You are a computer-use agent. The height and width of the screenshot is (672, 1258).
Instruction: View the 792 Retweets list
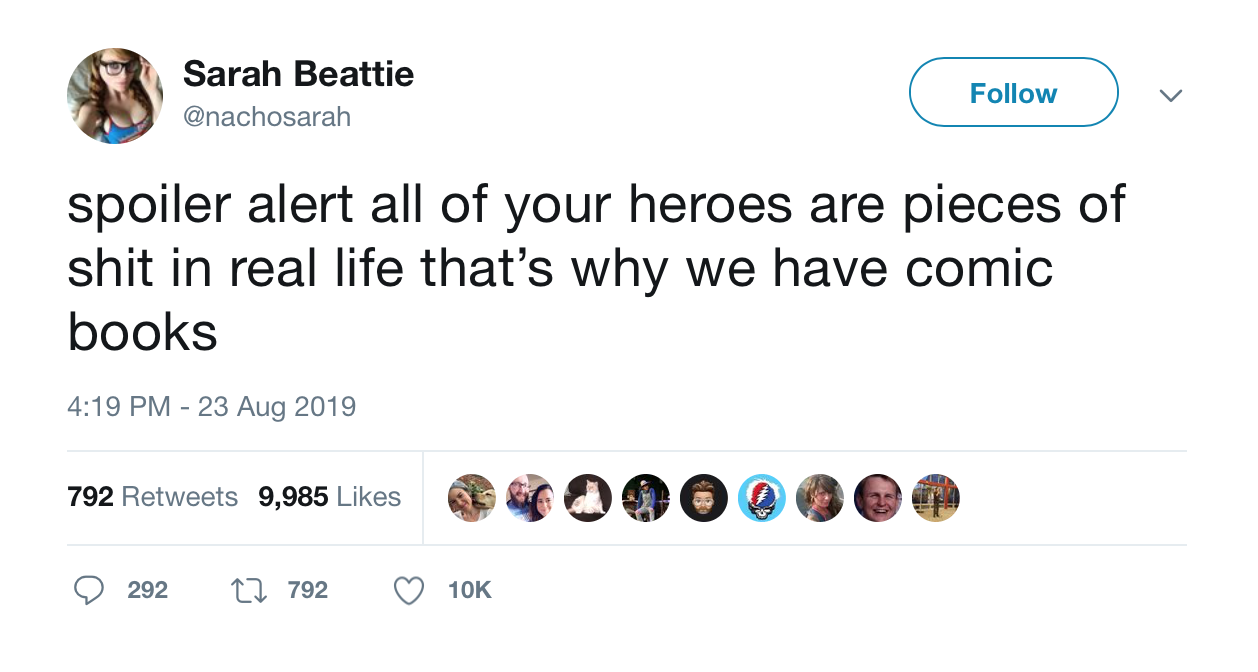point(152,497)
